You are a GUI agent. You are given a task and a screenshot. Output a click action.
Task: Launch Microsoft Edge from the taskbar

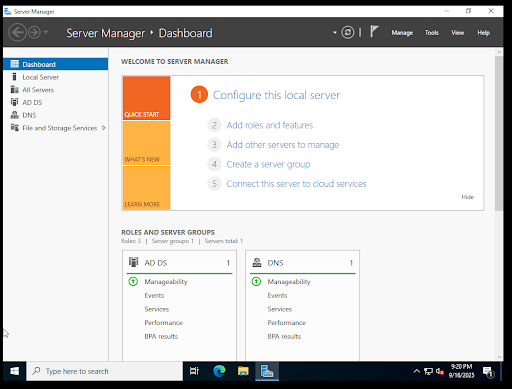tap(219, 371)
